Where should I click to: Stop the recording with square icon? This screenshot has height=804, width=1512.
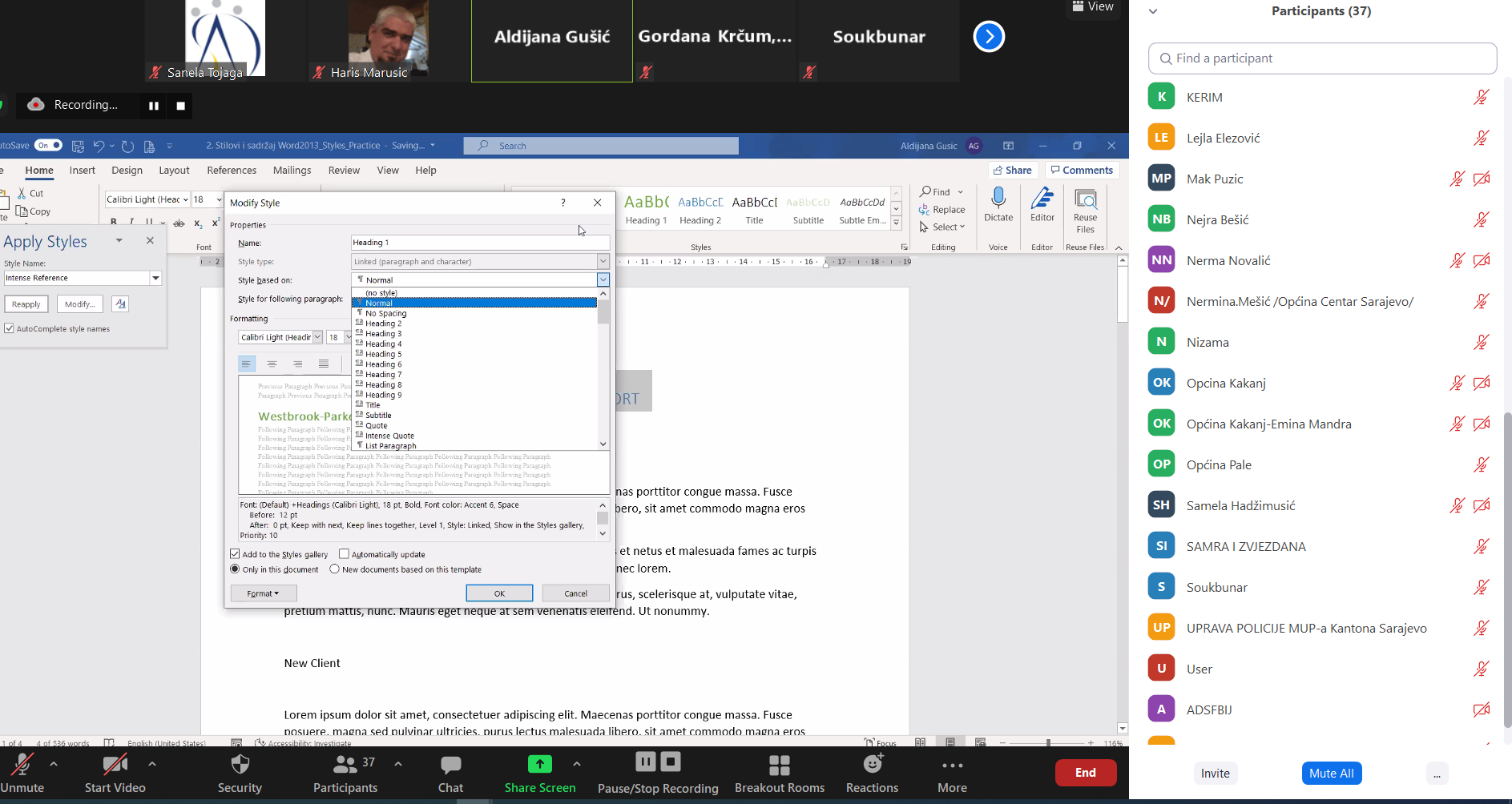[x=181, y=106]
